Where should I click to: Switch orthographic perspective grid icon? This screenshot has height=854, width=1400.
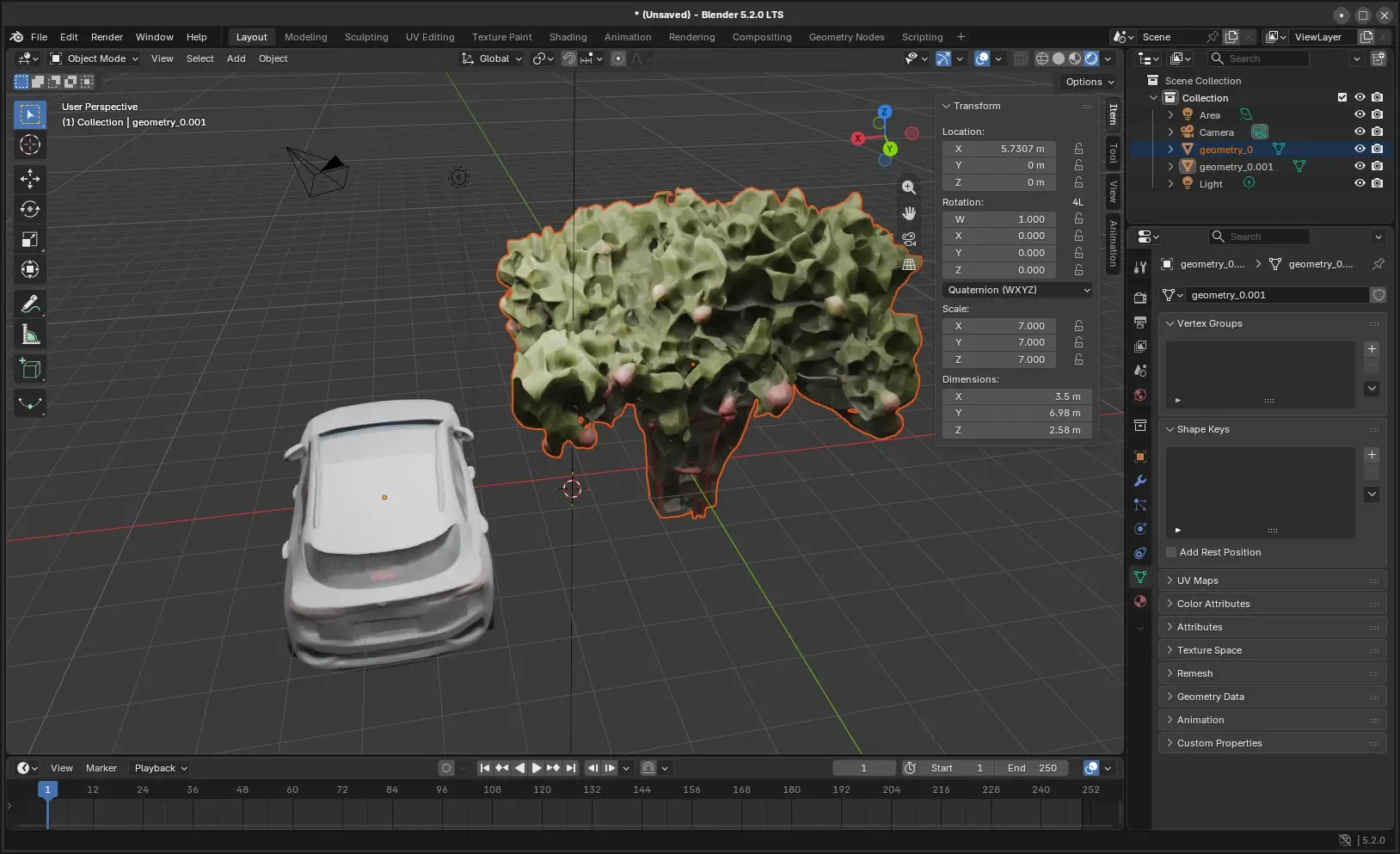(908, 264)
